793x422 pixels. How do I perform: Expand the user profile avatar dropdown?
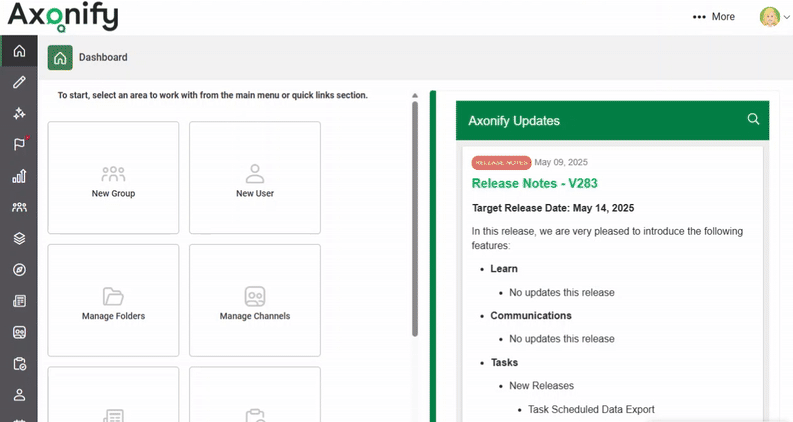click(770, 17)
